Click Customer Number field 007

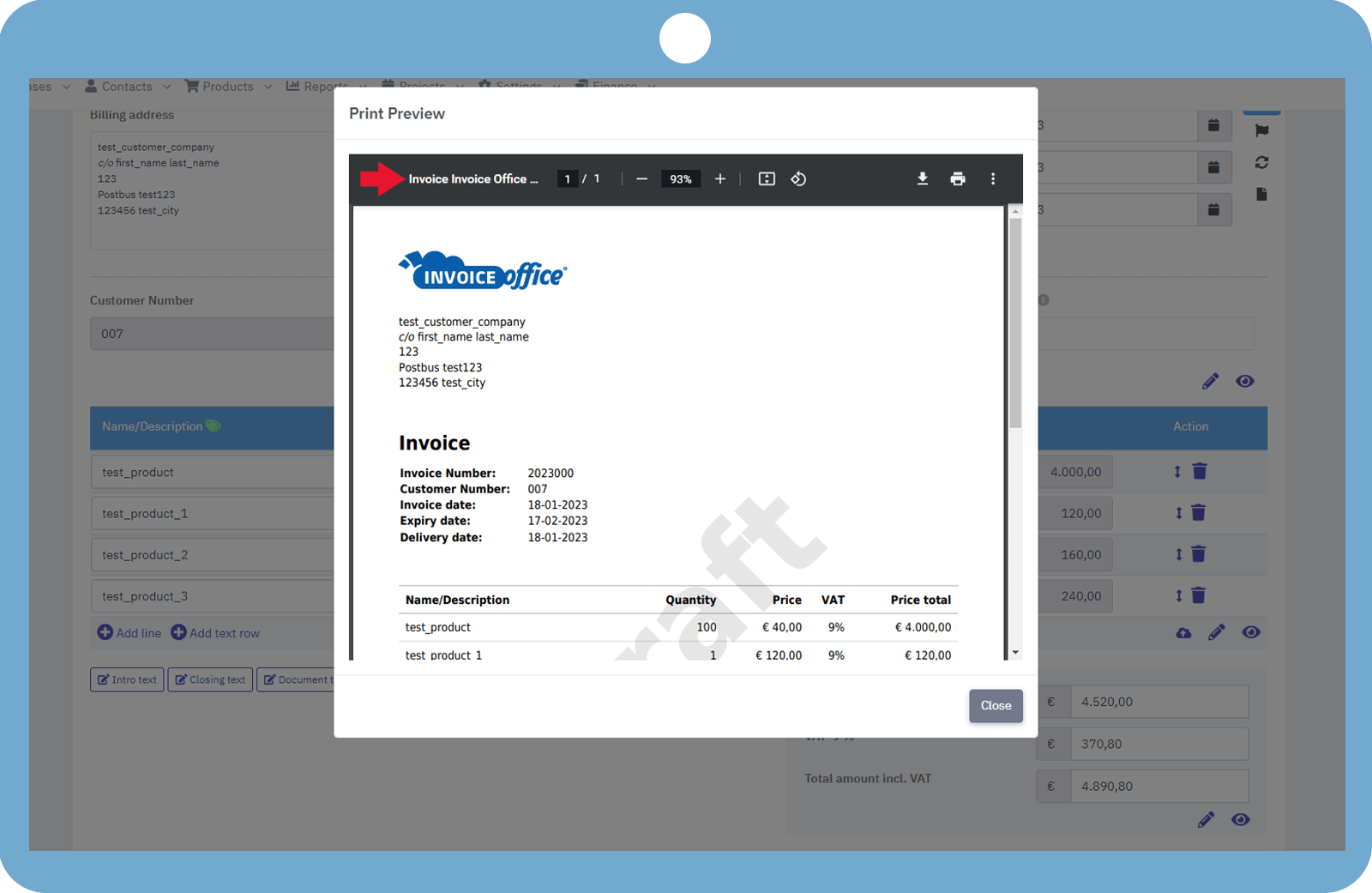tap(212, 334)
